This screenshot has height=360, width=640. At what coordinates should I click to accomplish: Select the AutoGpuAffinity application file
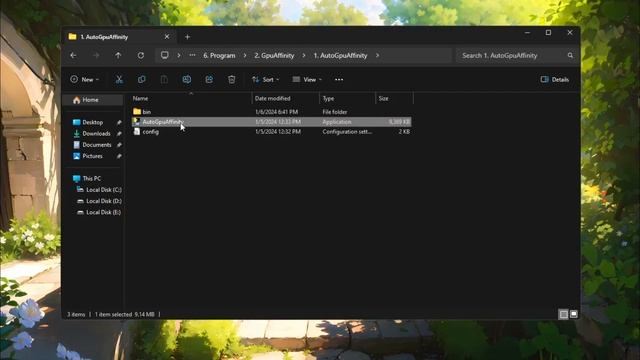[271, 122]
